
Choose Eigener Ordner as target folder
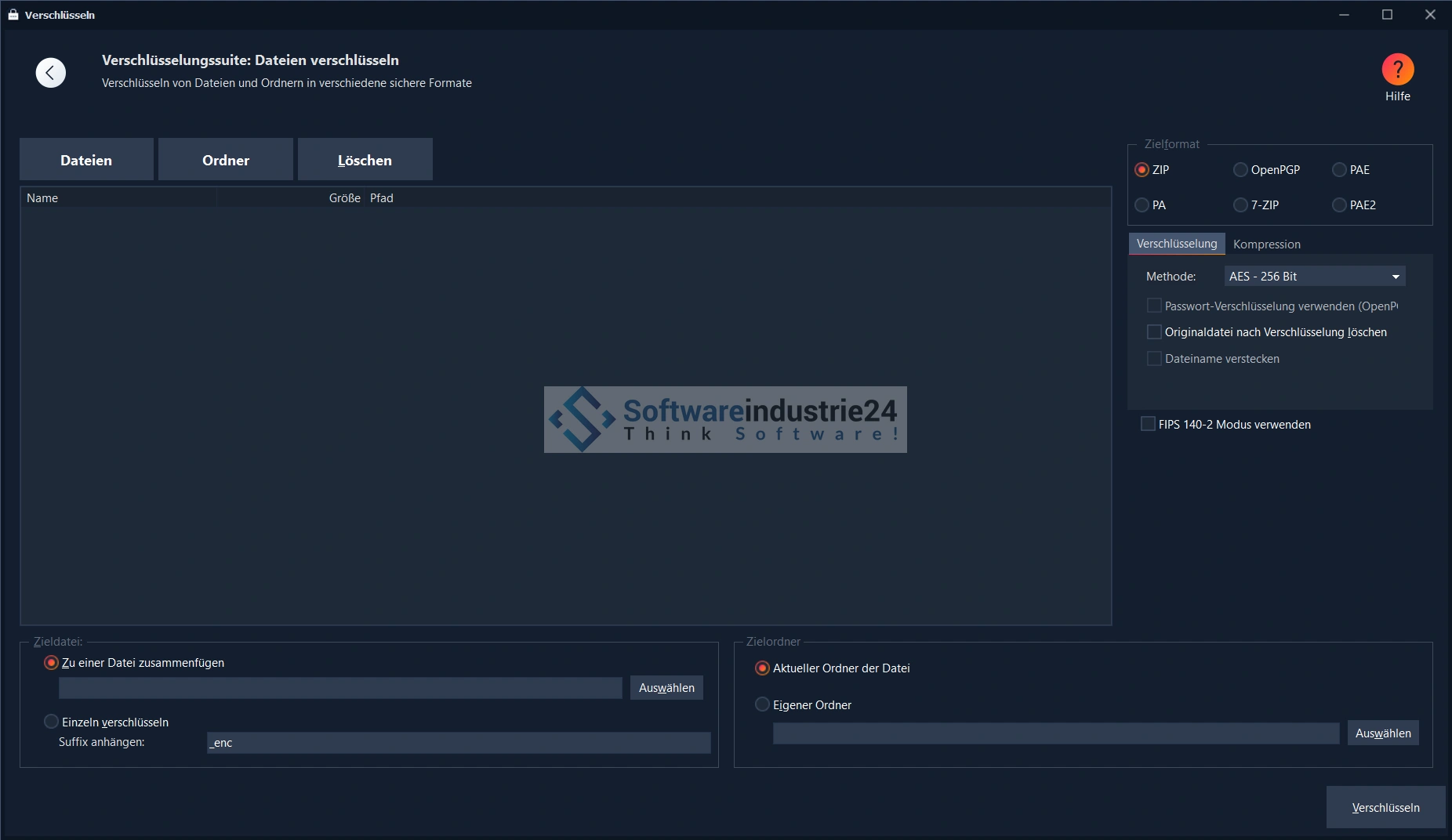tap(762, 704)
